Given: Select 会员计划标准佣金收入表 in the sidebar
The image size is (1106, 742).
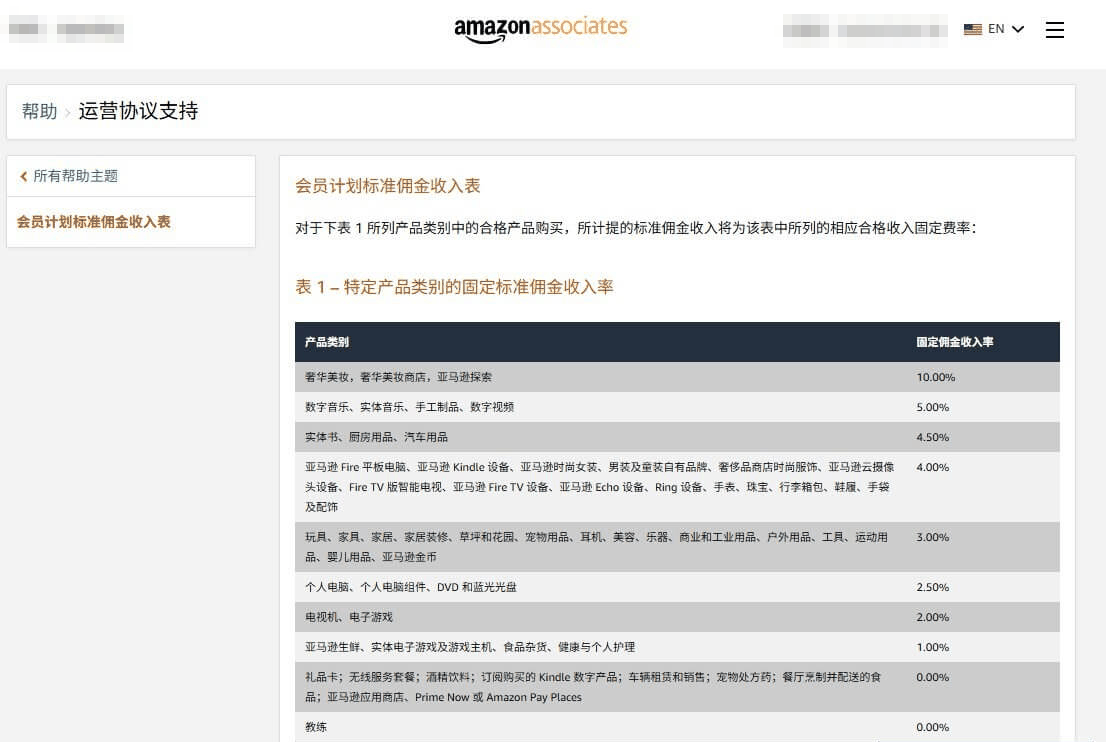Looking at the screenshot, I should tap(94, 221).
